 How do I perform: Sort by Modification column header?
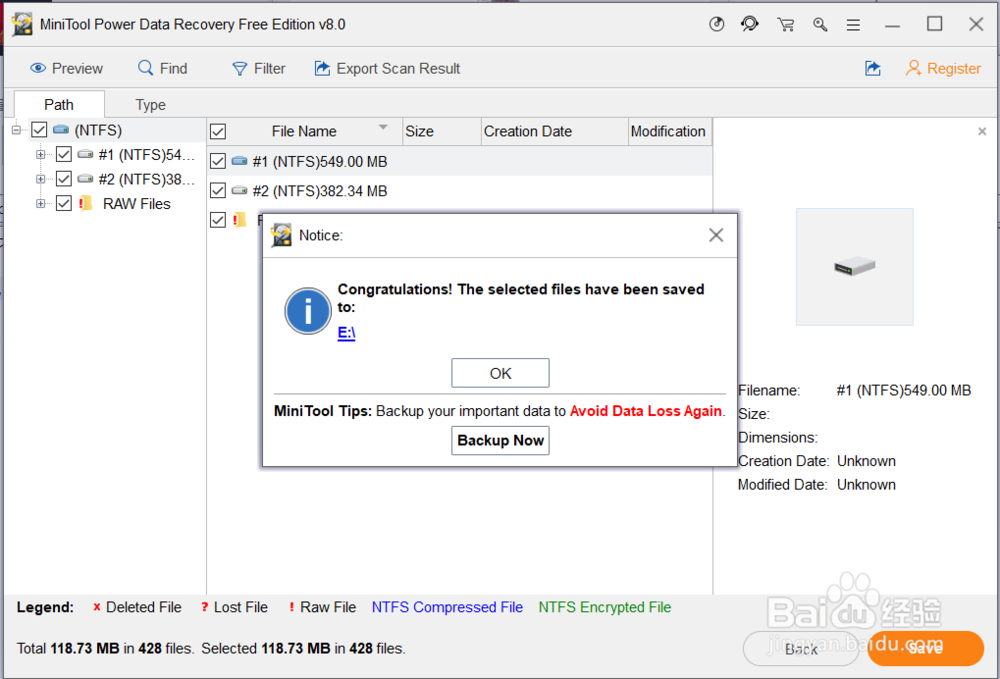coord(670,131)
